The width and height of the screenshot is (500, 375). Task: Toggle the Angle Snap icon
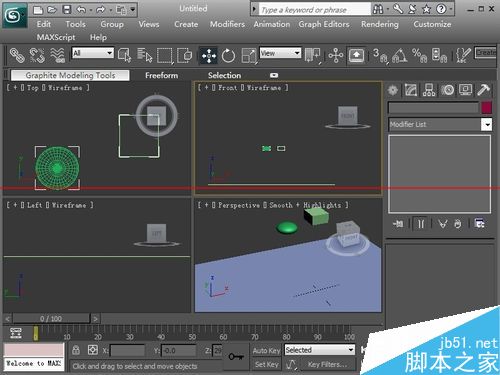pos(400,55)
